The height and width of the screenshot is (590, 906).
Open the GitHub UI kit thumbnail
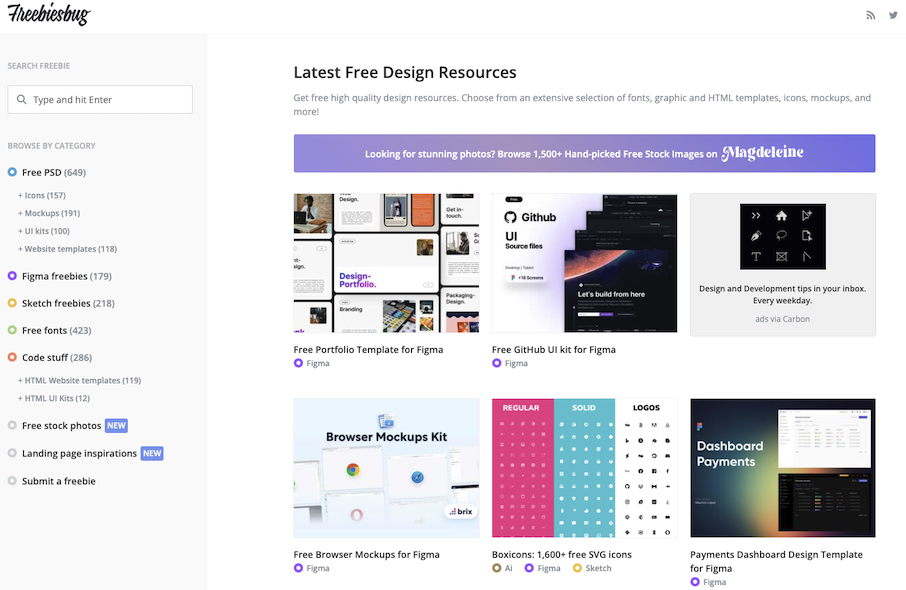[x=584, y=263]
